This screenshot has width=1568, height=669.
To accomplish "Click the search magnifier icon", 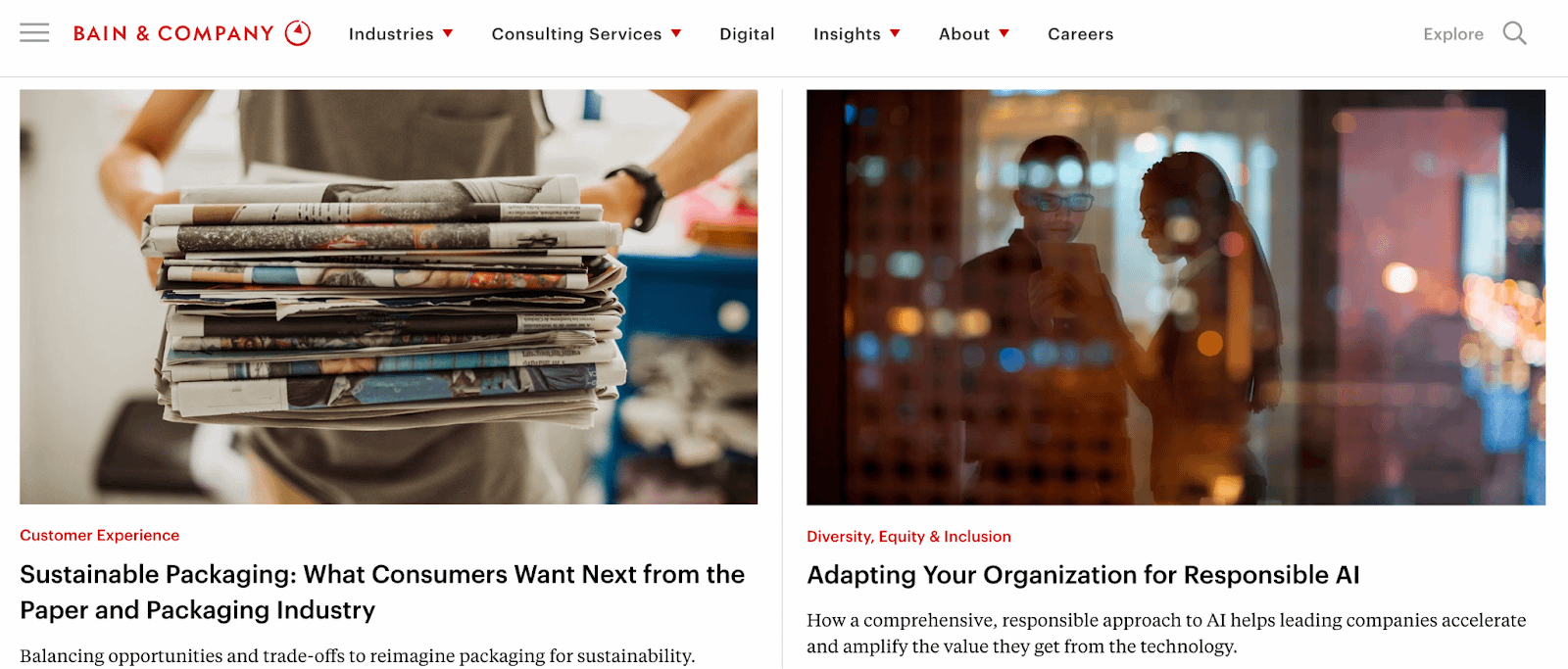I will point(1514,33).
